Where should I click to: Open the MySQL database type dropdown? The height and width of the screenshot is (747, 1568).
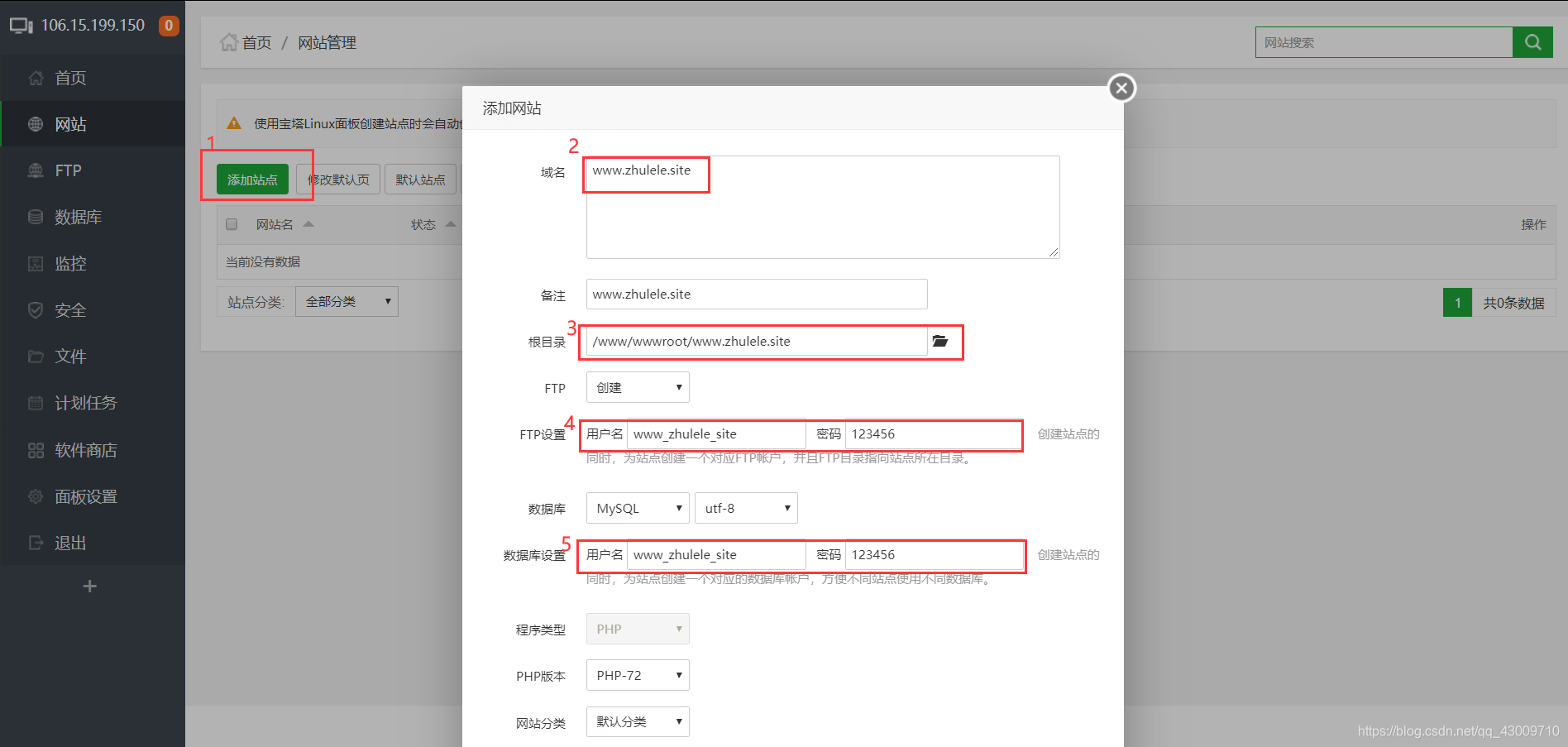(638, 508)
